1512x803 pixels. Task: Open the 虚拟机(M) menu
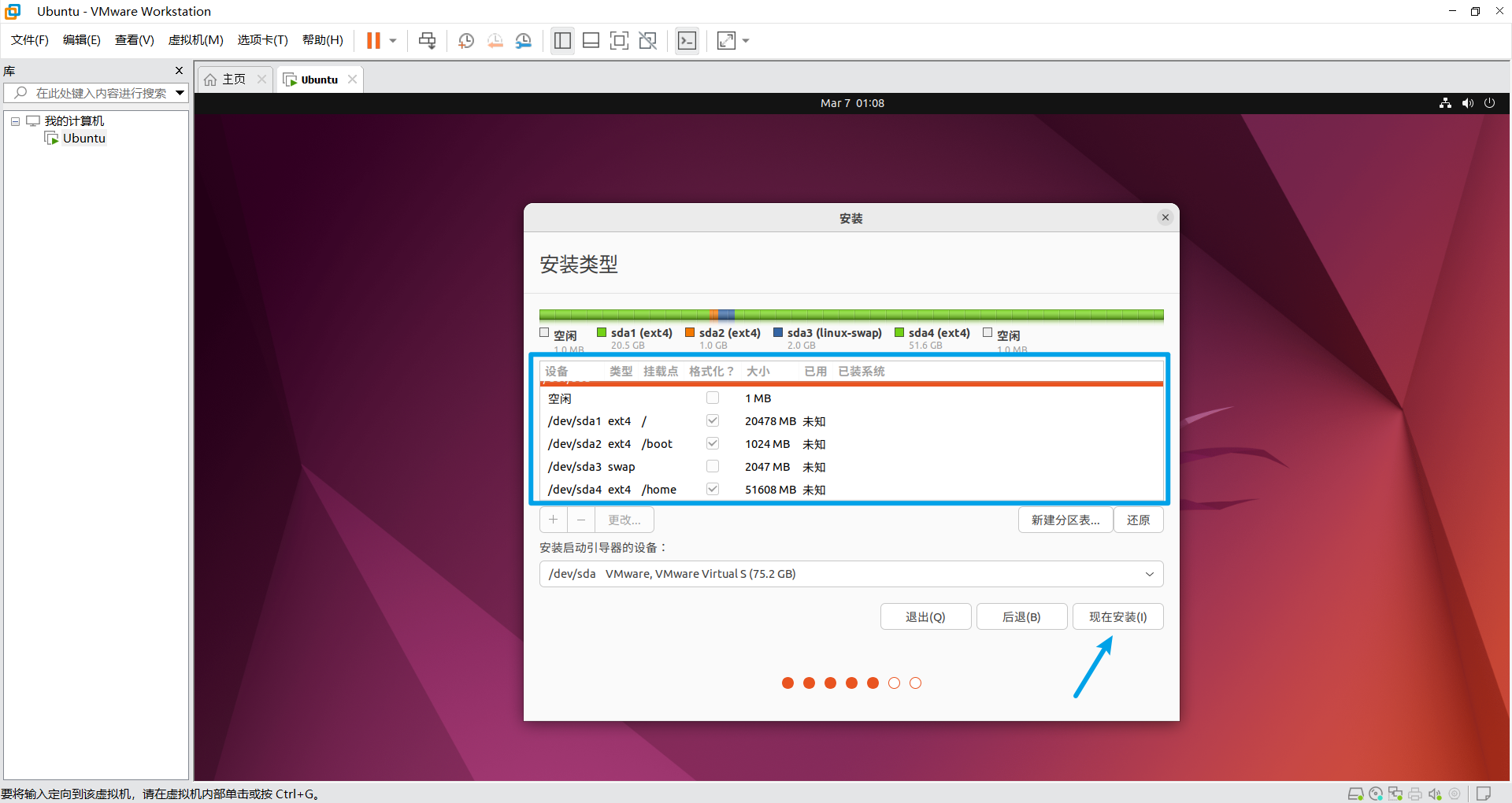pyautogui.click(x=195, y=40)
